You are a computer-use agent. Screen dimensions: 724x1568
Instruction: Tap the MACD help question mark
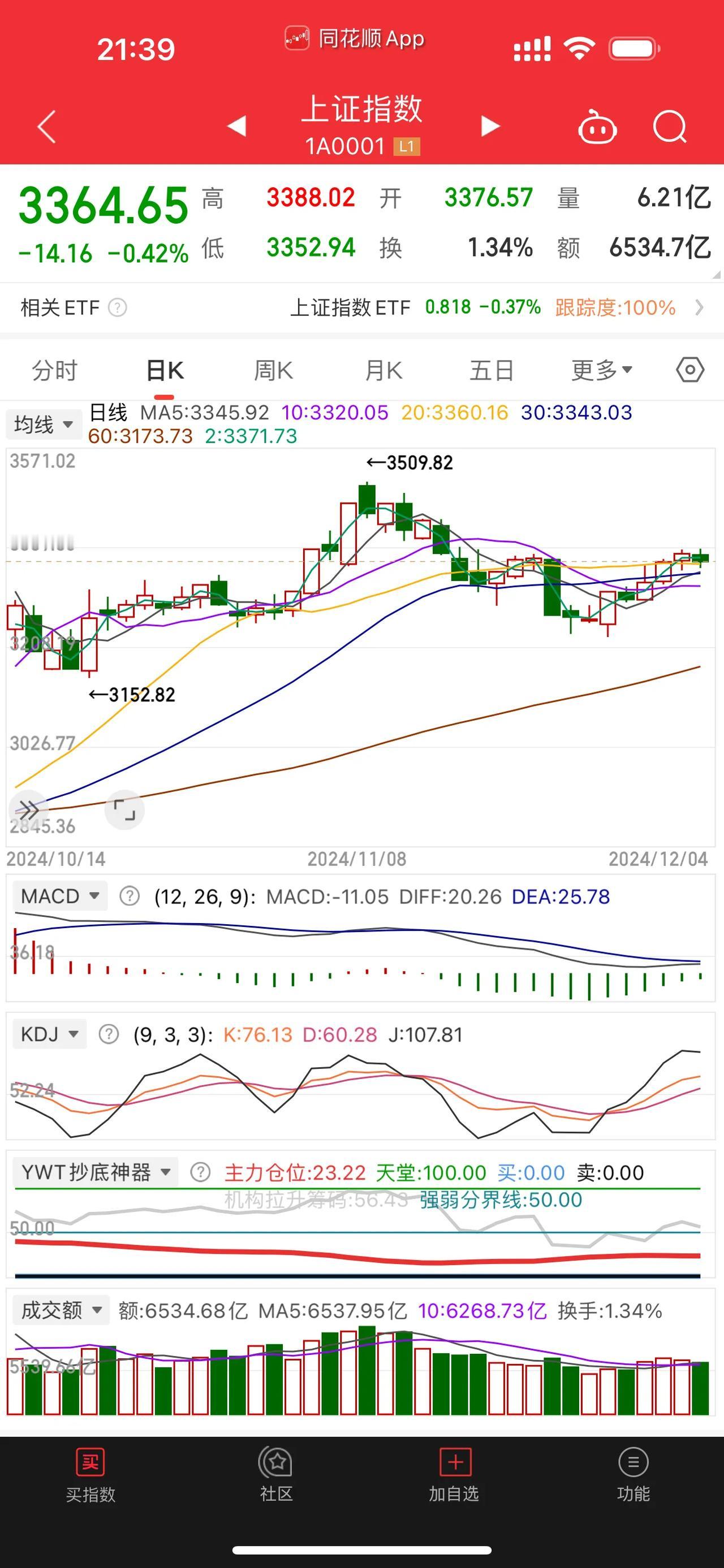129,896
